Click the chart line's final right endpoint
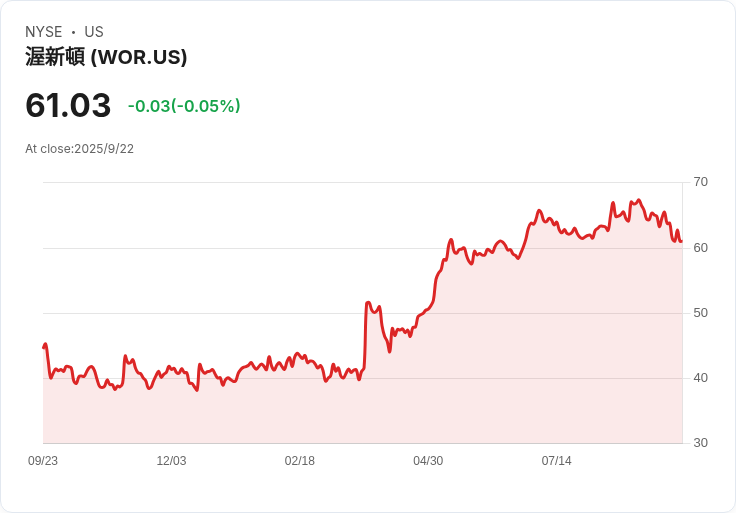The image size is (736, 513). click(x=681, y=241)
